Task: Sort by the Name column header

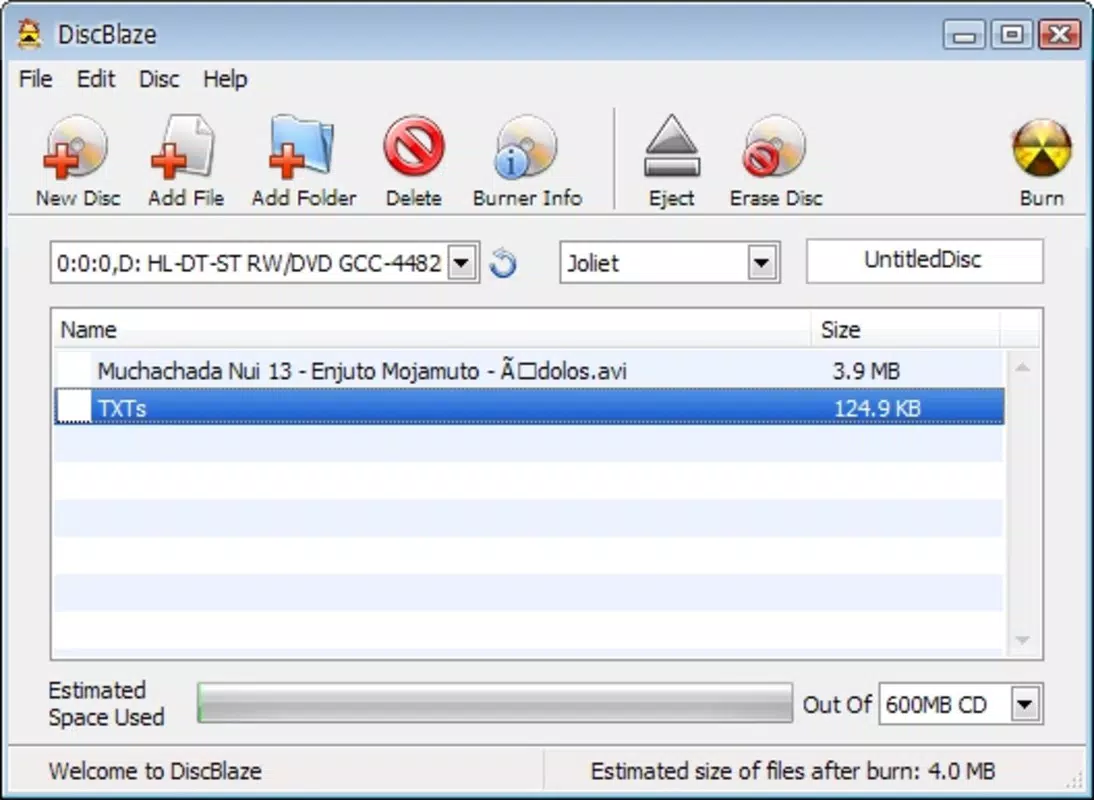Action: [x=433, y=329]
